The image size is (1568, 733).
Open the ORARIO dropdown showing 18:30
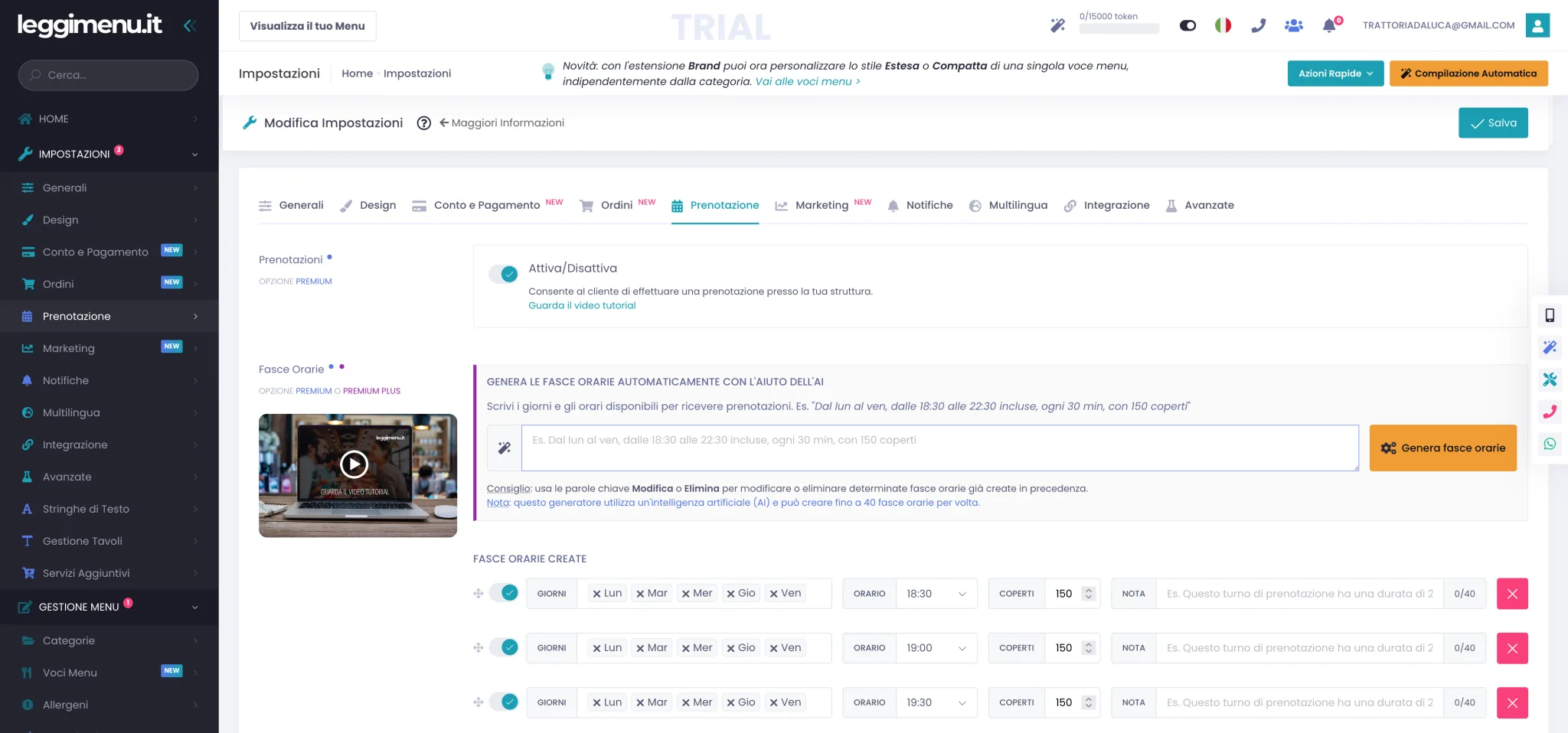[x=936, y=594]
